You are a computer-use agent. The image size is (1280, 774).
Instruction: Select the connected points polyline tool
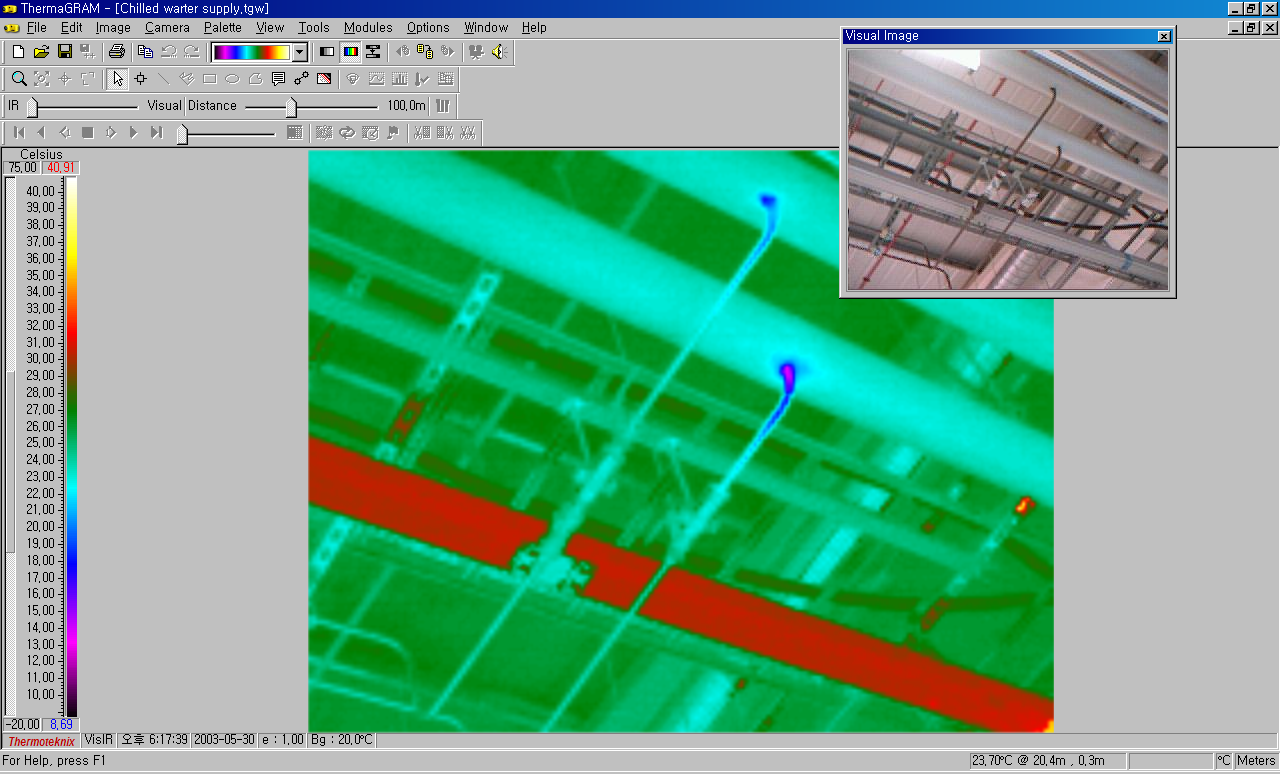pyautogui.click(x=301, y=79)
